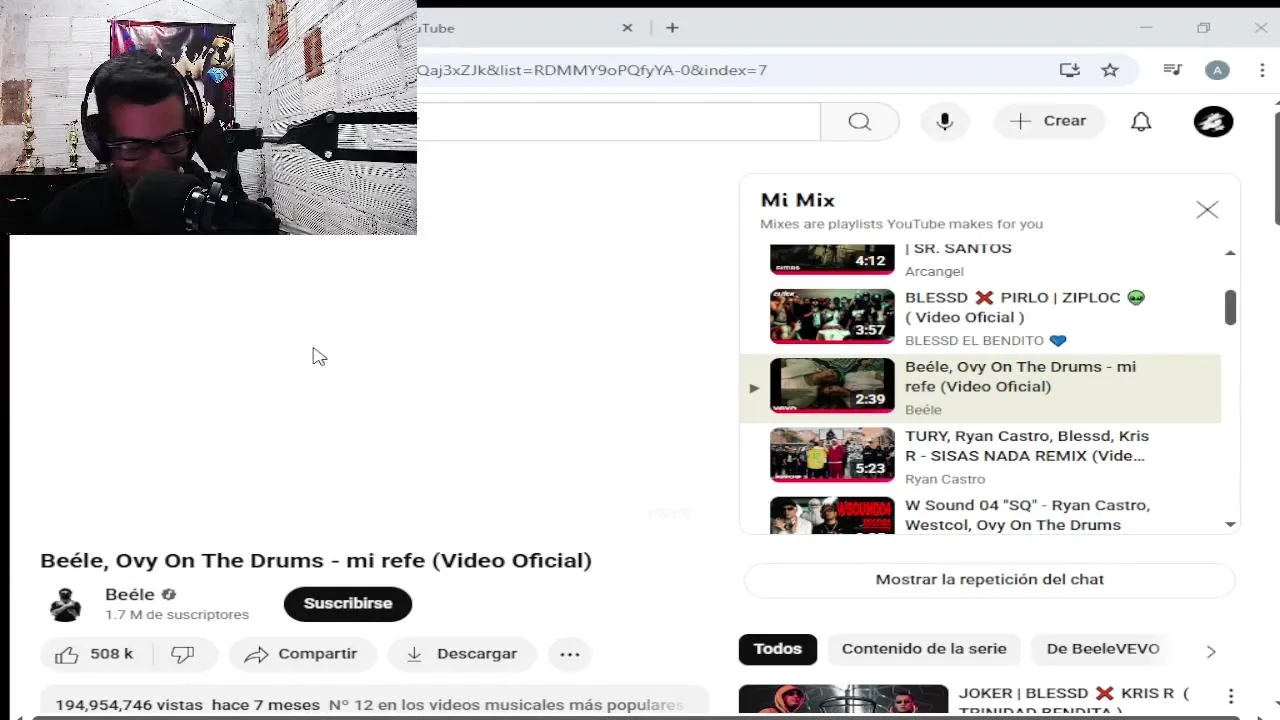Like the video with thumbs up
The width and height of the screenshot is (1280, 720).
point(95,654)
